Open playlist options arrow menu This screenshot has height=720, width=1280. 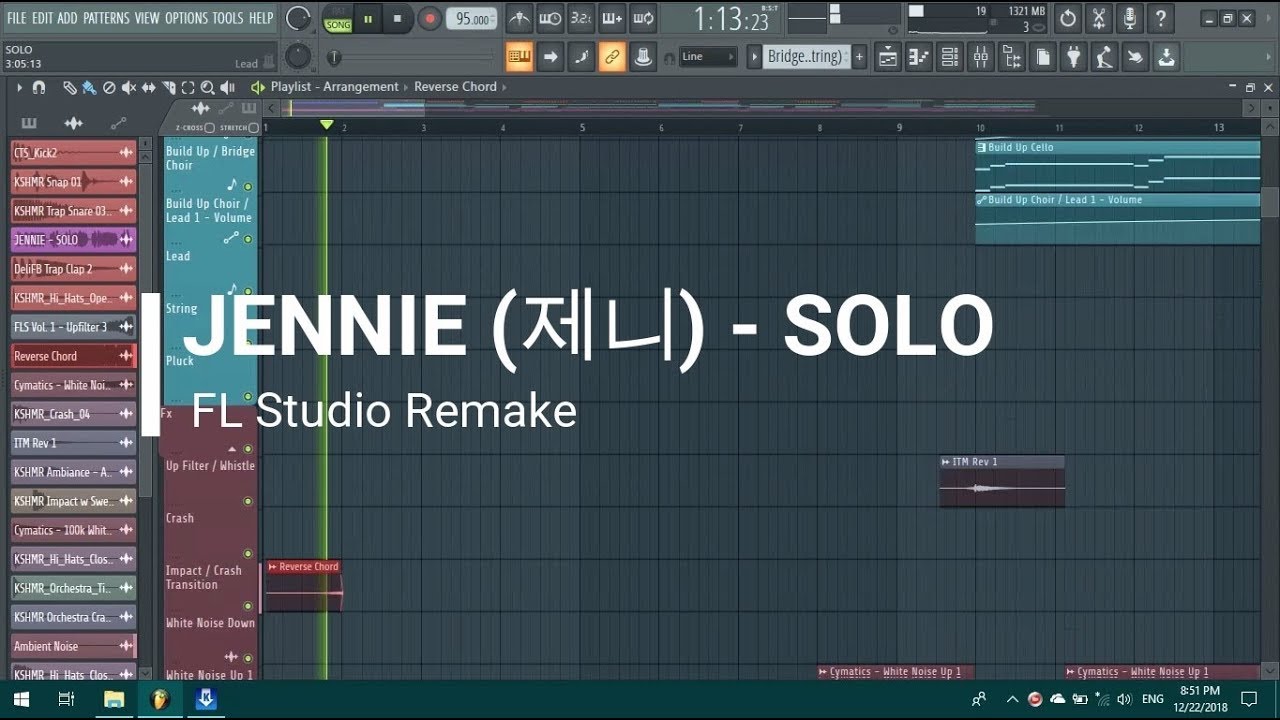(x=19, y=88)
